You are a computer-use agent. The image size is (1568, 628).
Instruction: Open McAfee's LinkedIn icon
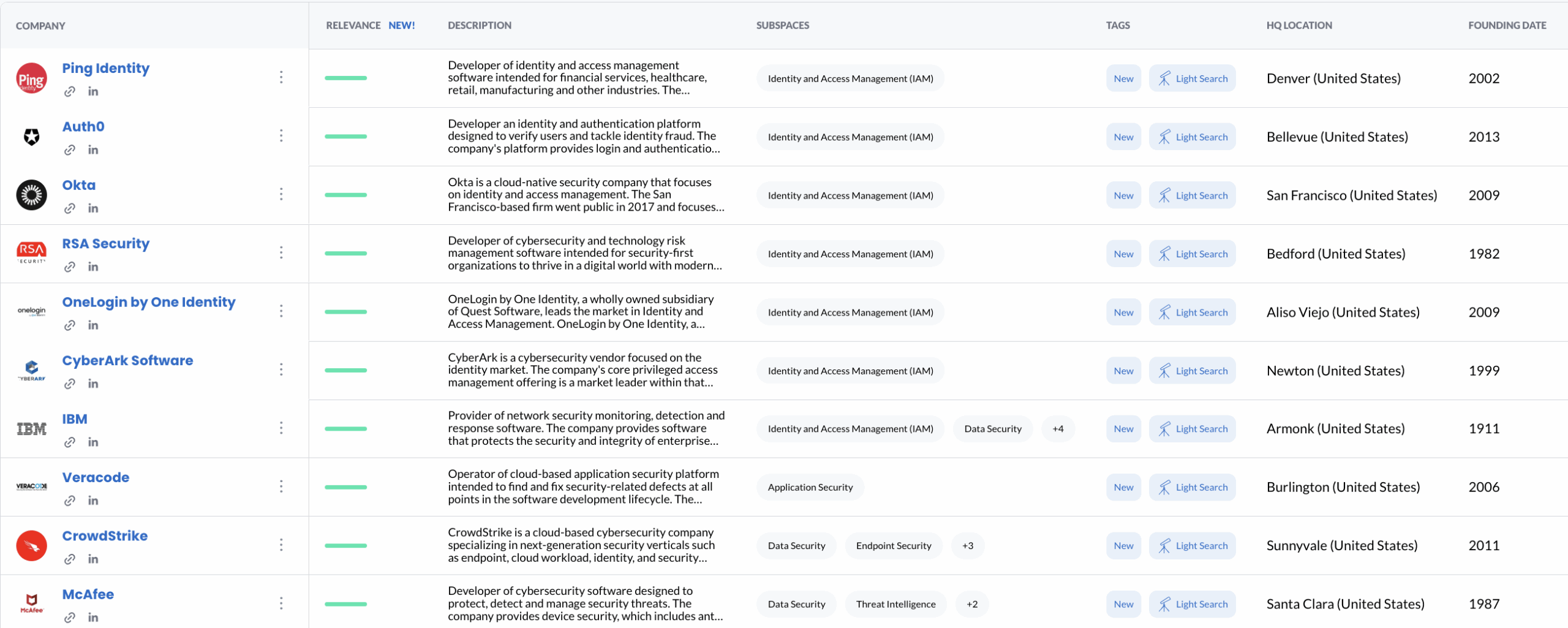[x=93, y=617]
